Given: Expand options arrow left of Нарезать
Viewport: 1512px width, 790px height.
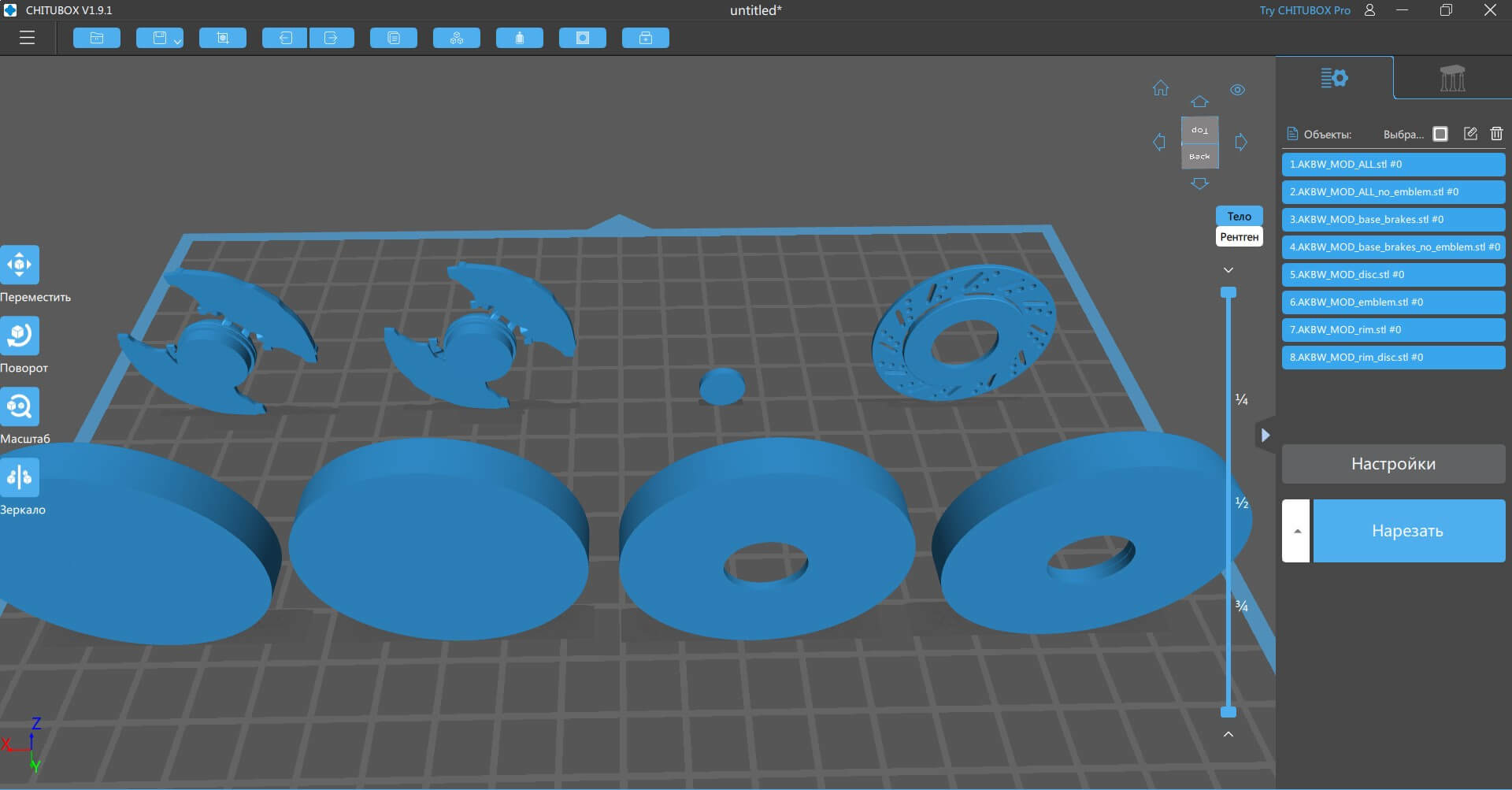Looking at the screenshot, I should point(1296,531).
